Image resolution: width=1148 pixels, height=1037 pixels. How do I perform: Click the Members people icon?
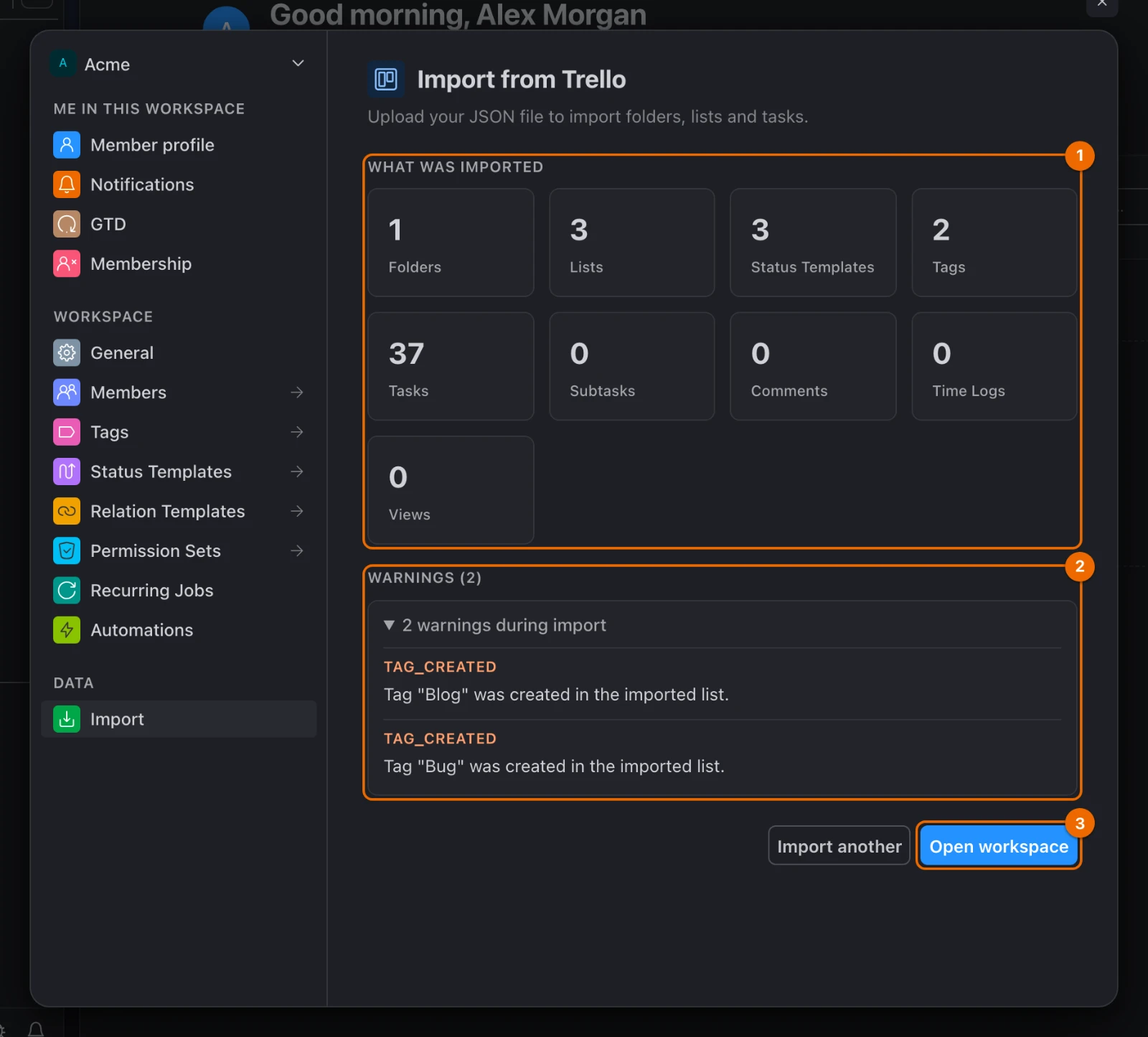67,392
